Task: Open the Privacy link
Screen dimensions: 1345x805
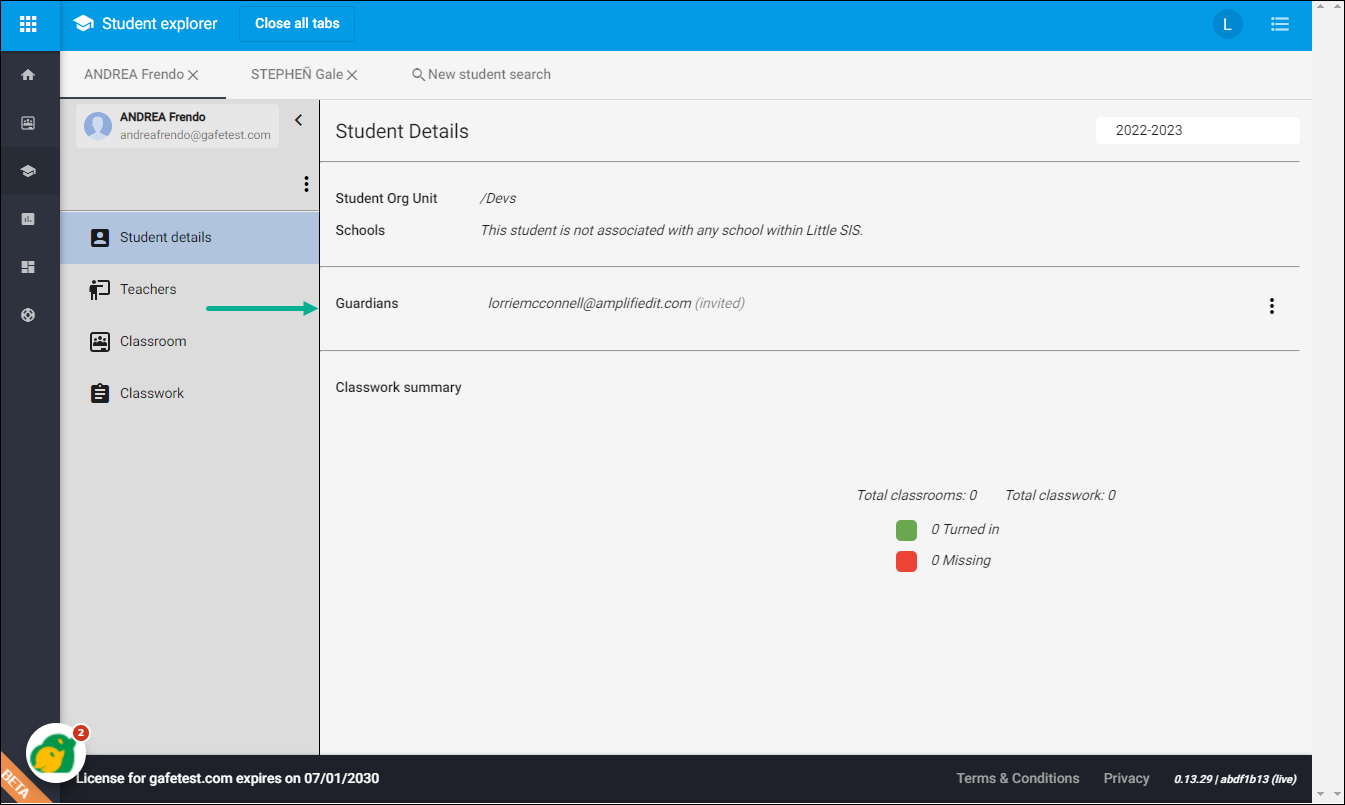Action: [1127, 778]
